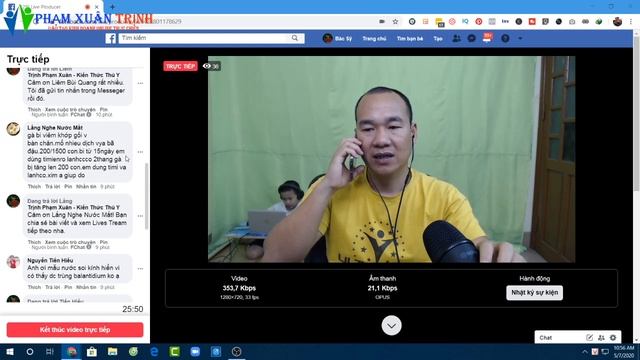Click Nhắn tin under Láng Nghe Nước Mắt comment

tap(86, 187)
